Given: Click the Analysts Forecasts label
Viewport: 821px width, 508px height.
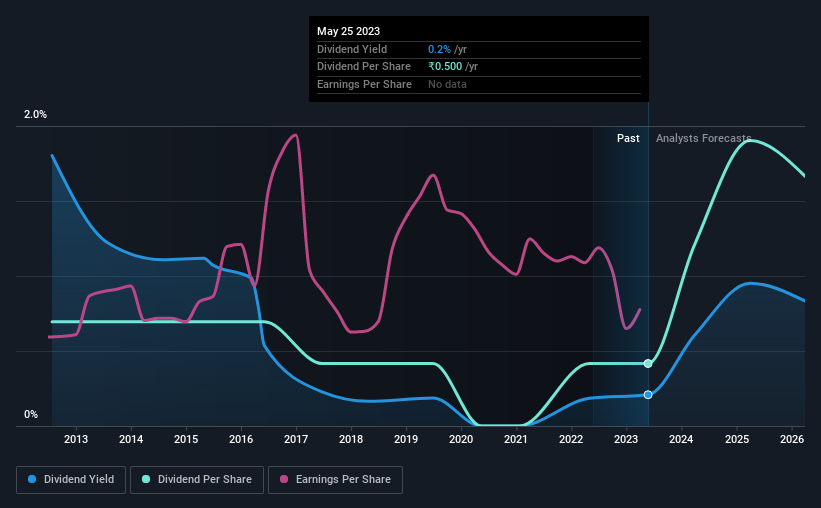Looking at the screenshot, I should pyautogui.click(x=703, y=138).
